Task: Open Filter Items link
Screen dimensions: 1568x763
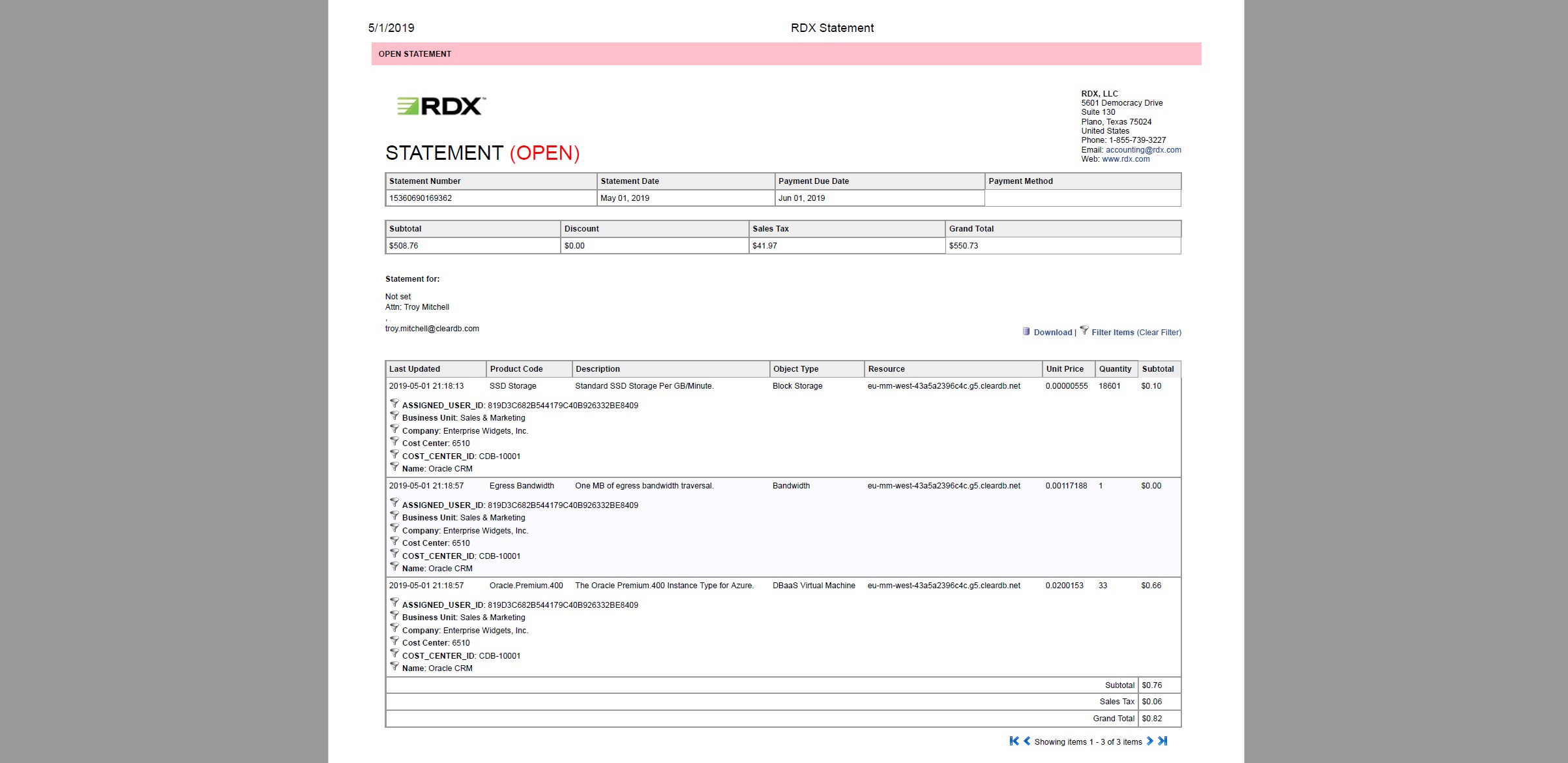Action: click(1112, 333)
